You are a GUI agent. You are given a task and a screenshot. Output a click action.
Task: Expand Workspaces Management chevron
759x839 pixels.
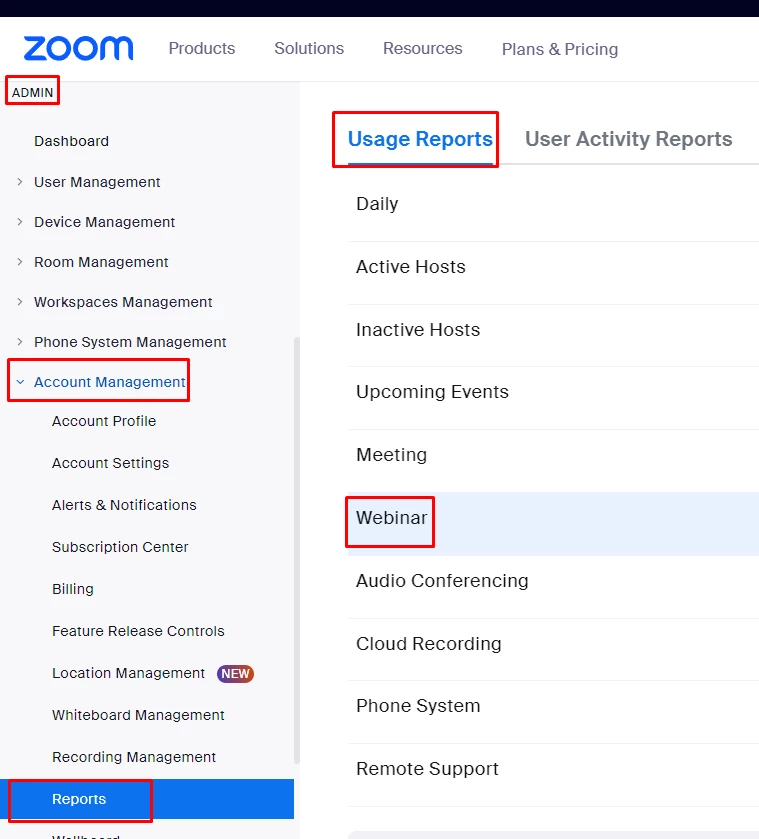pos(20,302)
